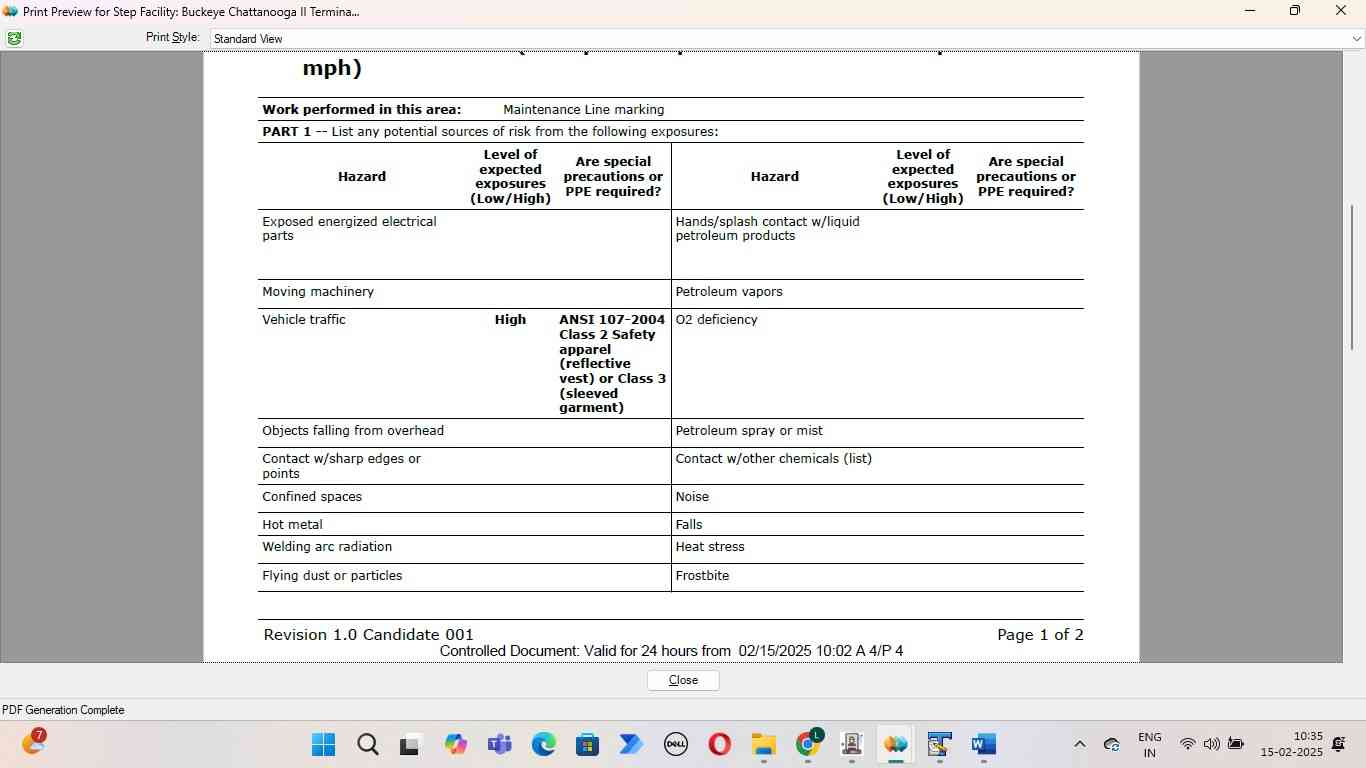The width and height of the screenshot is (1366, 768).
Task: Click the notification bell tray icon
Action: pos(1339,744)
